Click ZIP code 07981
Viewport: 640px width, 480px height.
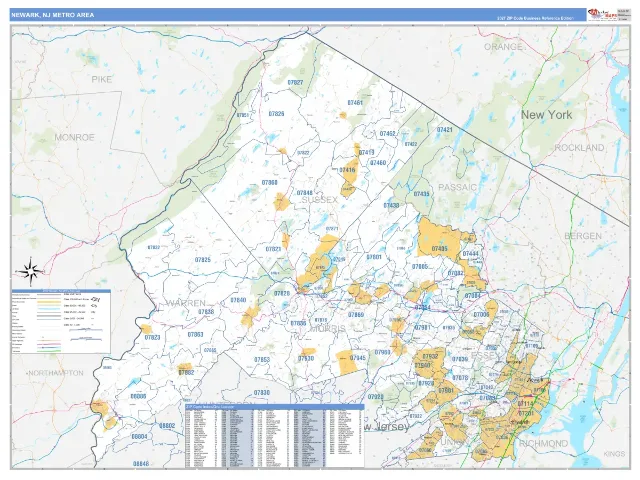422,327
